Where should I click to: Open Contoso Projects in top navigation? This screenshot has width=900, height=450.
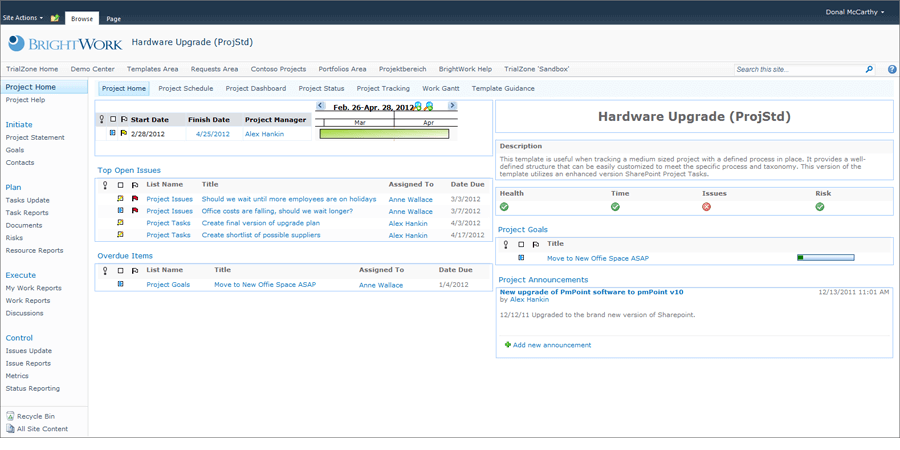278,69
